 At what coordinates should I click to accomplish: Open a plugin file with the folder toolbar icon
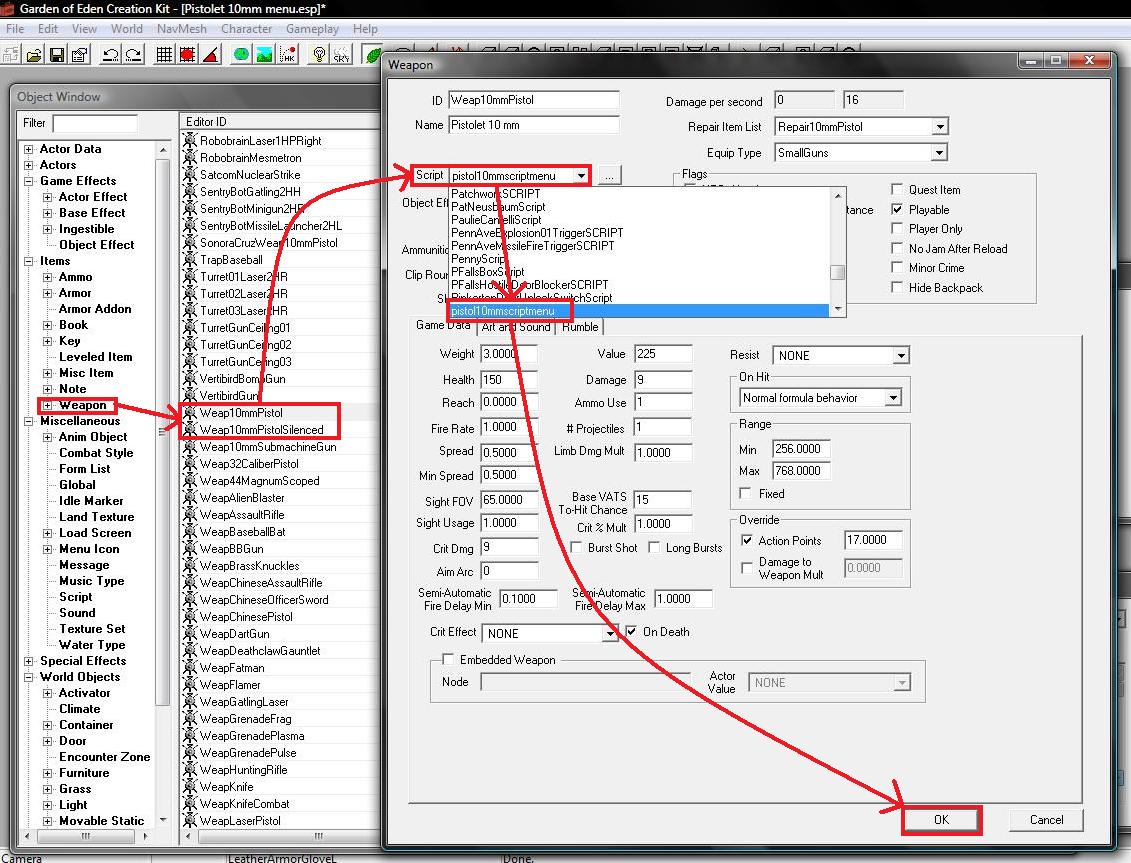pos(34,54)
